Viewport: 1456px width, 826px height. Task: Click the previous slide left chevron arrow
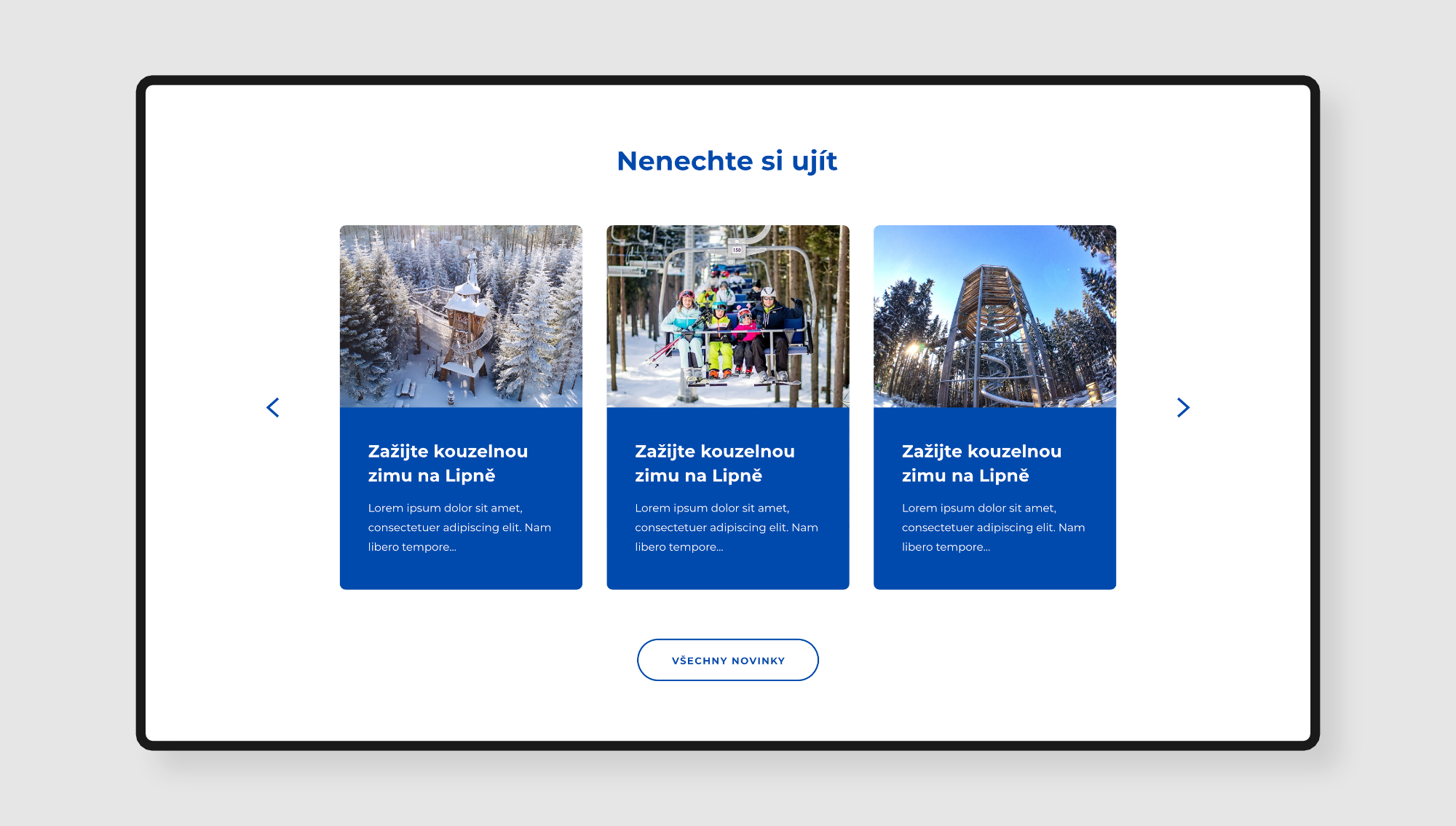pos(273,408)
